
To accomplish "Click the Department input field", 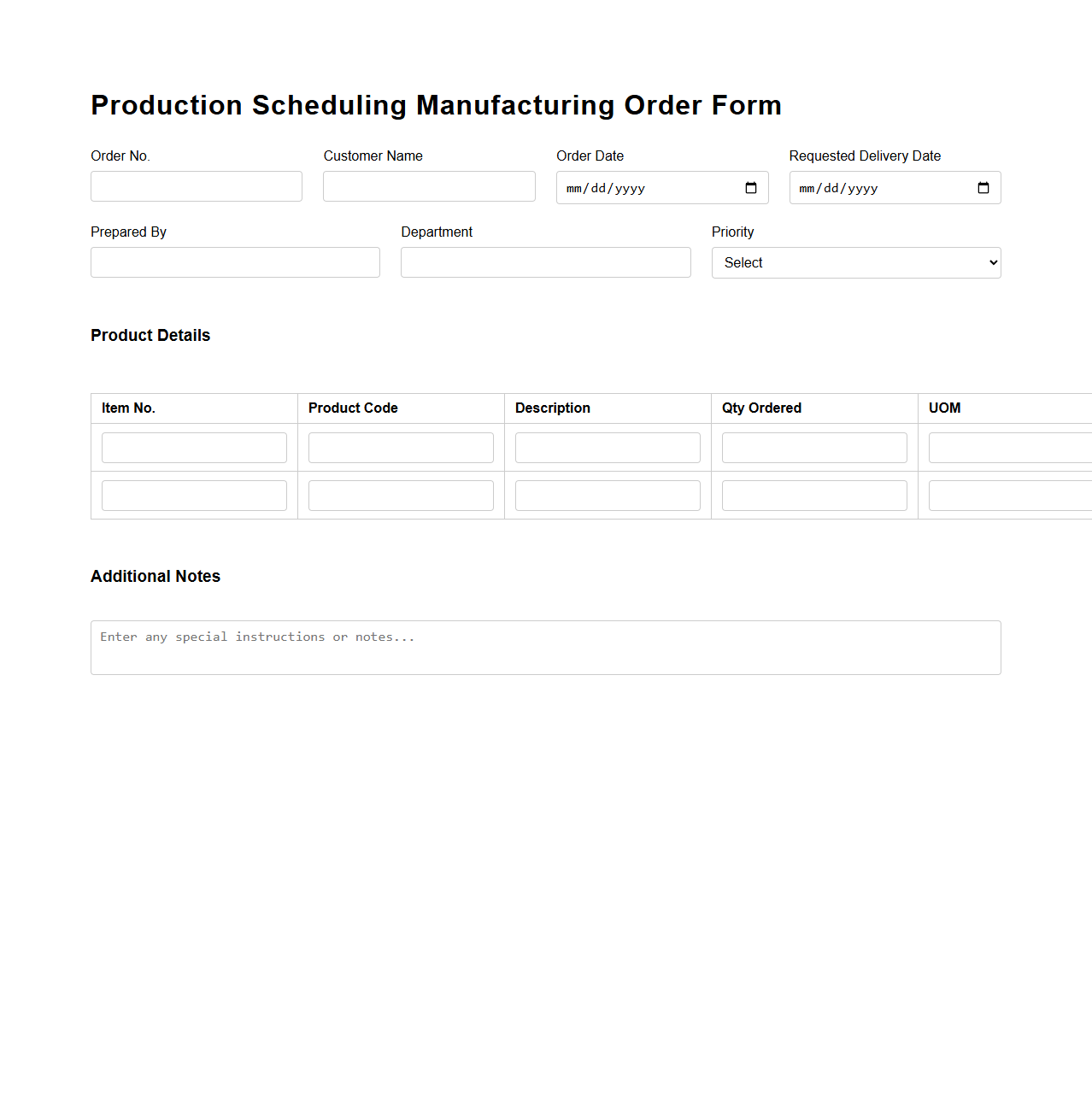I will [x=545, y=261].
